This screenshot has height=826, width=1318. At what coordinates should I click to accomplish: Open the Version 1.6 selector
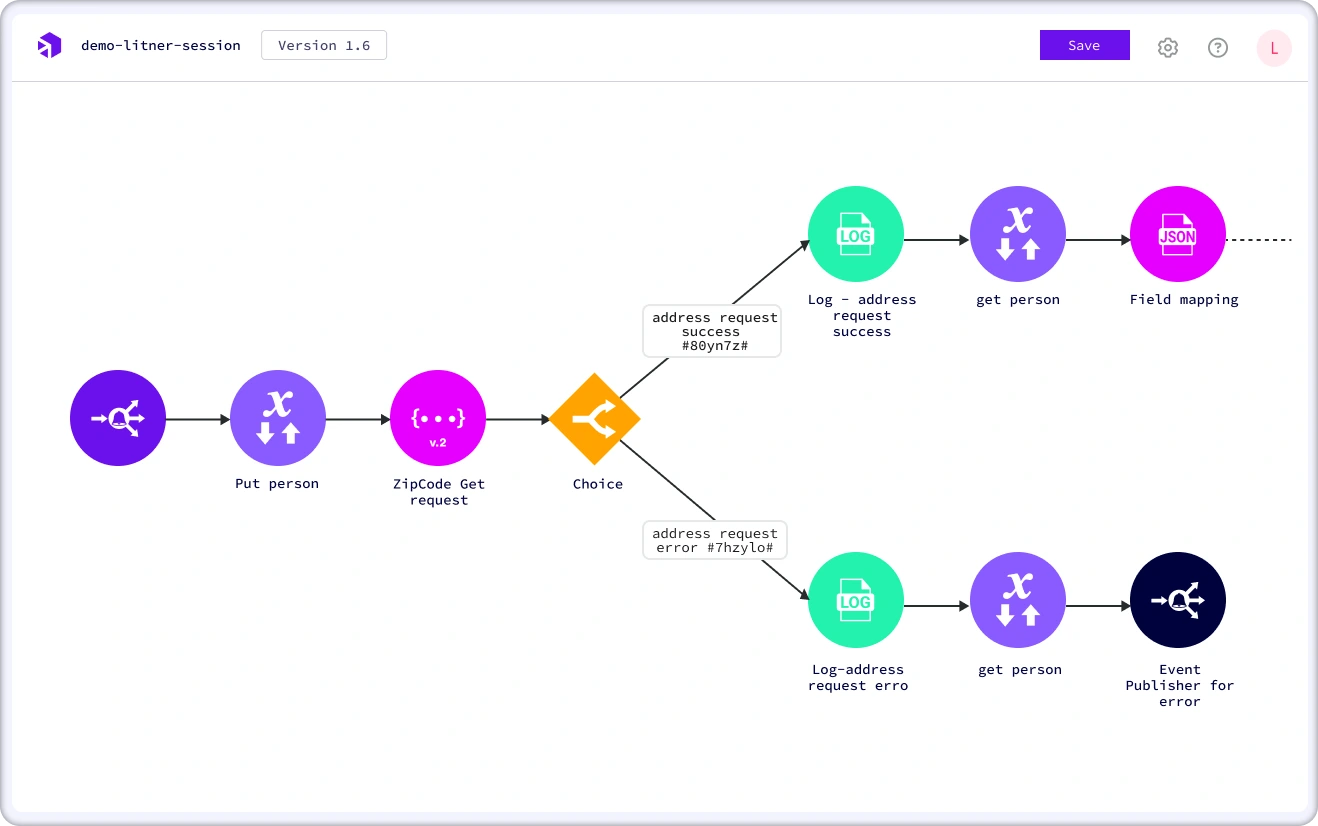(324, 45)
